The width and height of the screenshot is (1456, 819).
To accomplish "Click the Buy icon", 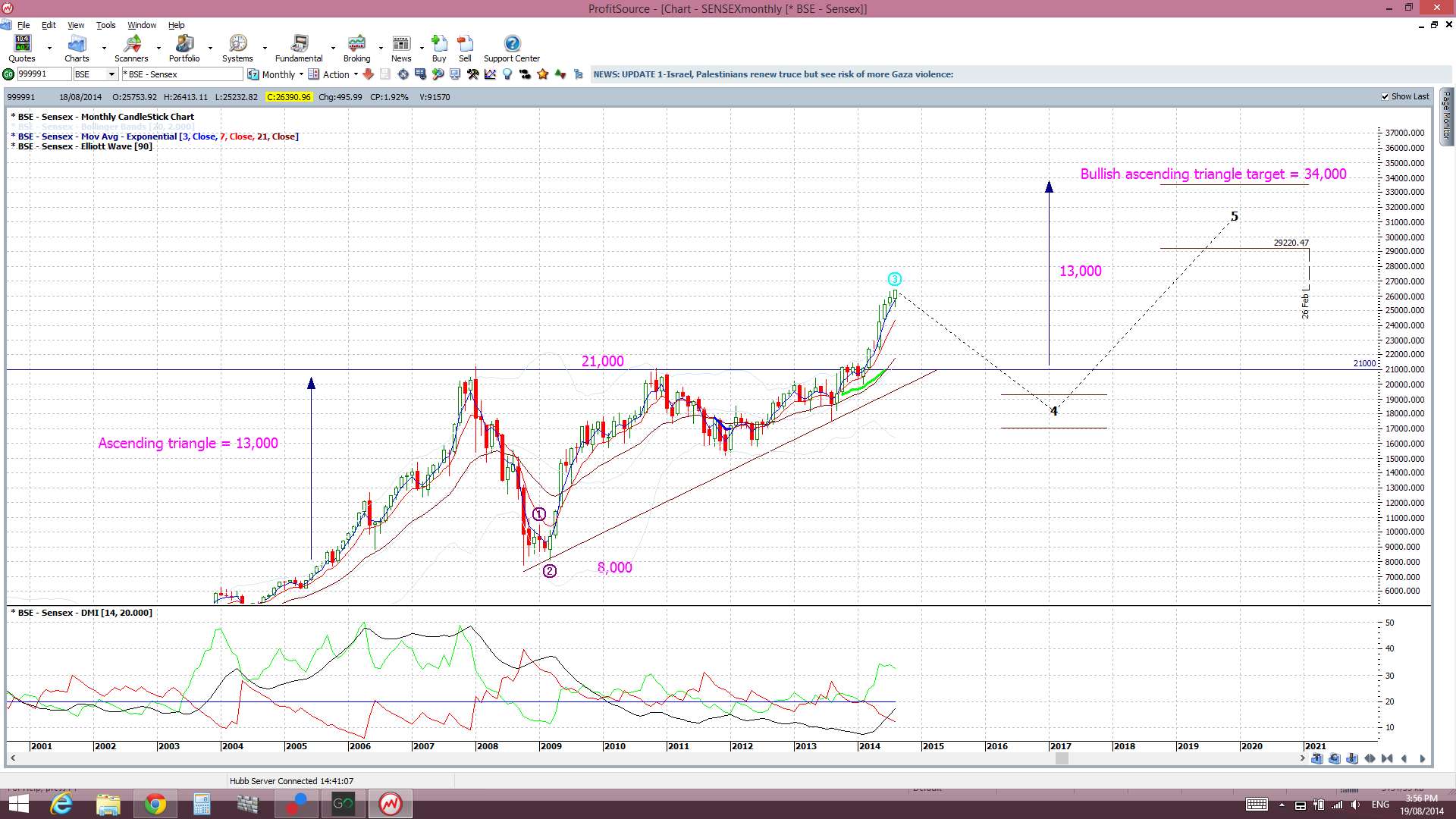I will [x=439, y=49].
